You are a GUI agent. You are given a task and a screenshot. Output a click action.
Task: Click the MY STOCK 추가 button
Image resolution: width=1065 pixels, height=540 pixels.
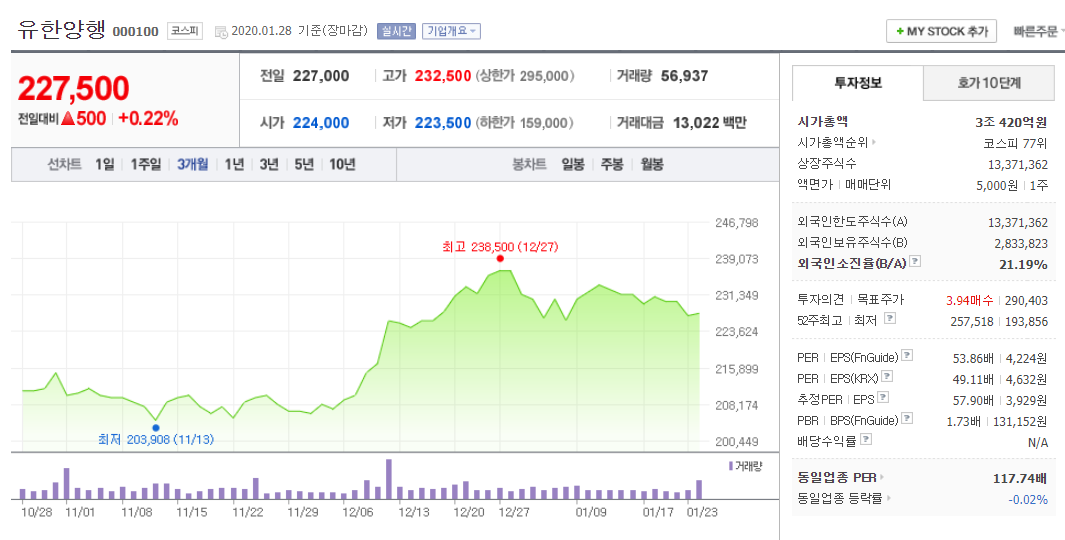(941, 31)
